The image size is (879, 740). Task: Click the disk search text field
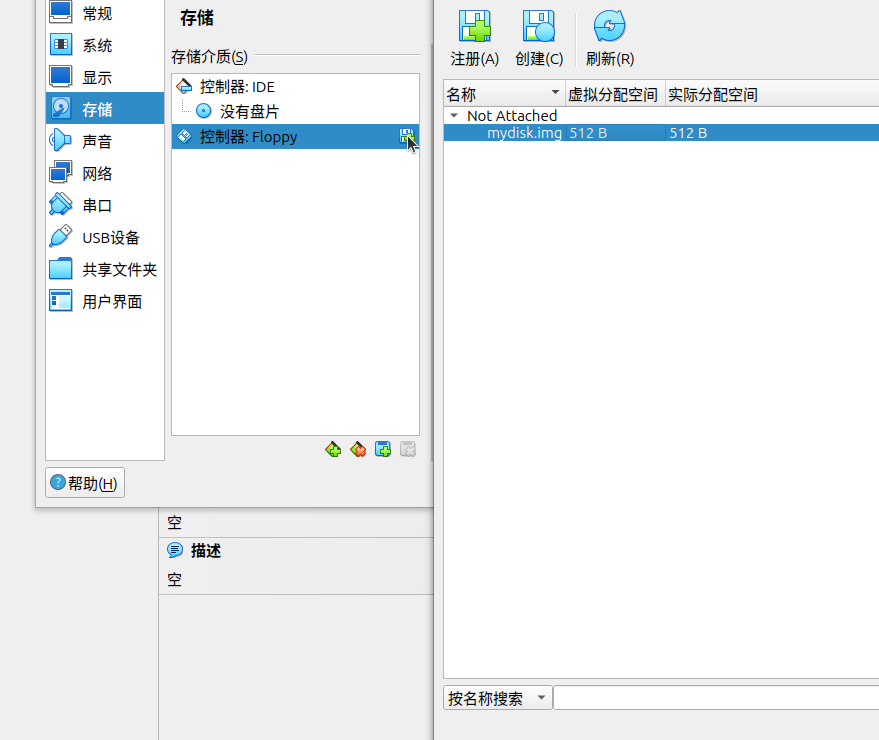(x=715, y=698)
